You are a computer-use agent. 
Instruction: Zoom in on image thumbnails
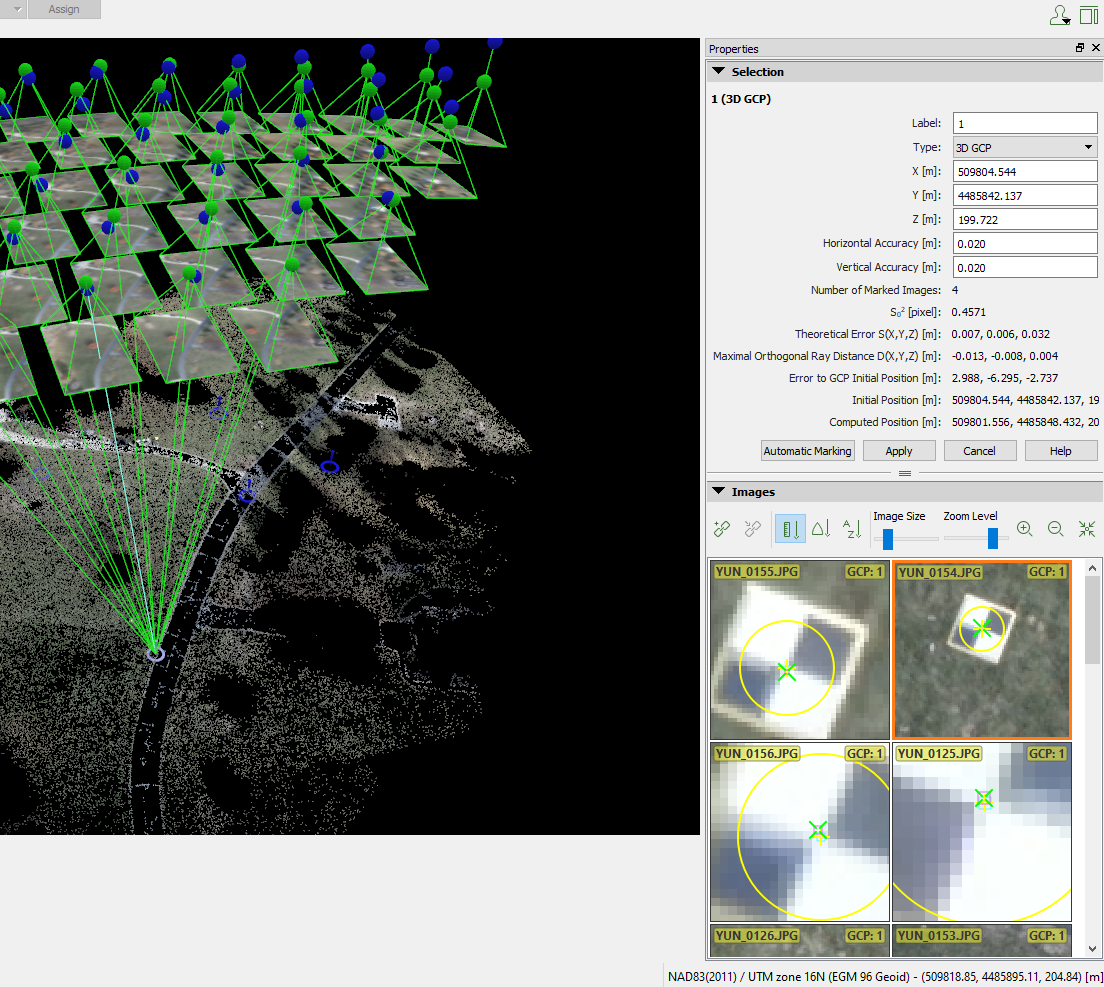(x=1024, y=529)
